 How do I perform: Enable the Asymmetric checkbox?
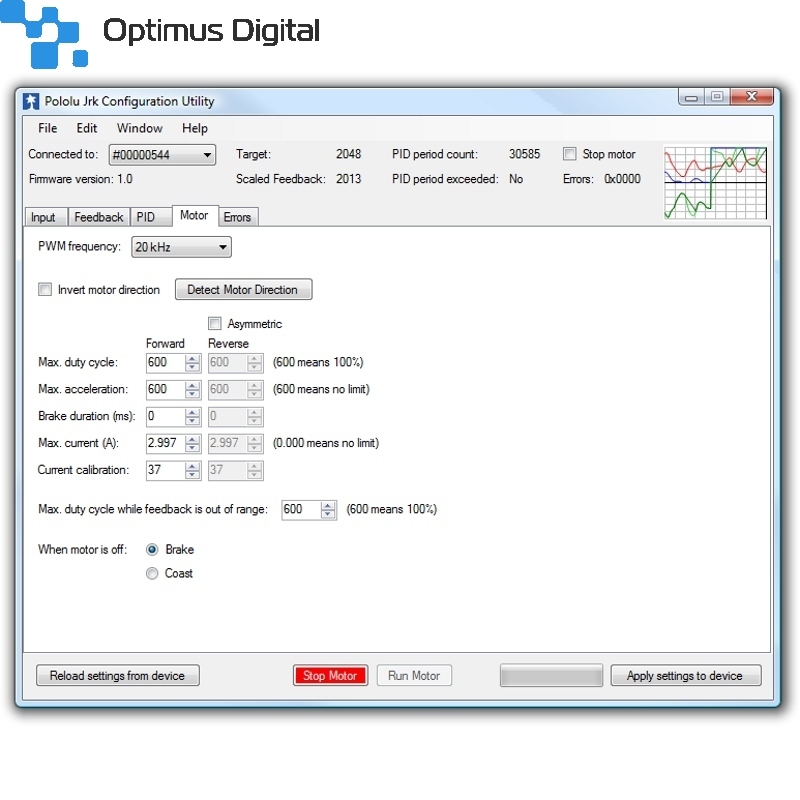click(x=215, y=323)
